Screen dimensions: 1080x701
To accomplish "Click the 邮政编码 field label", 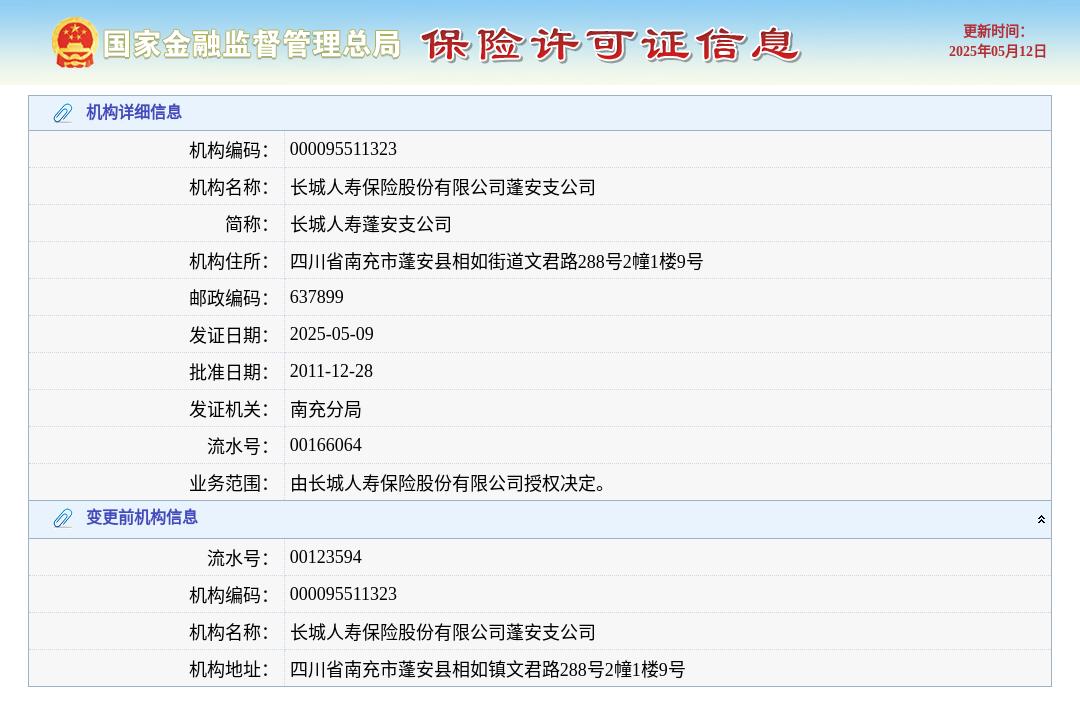I will (229, 298).
